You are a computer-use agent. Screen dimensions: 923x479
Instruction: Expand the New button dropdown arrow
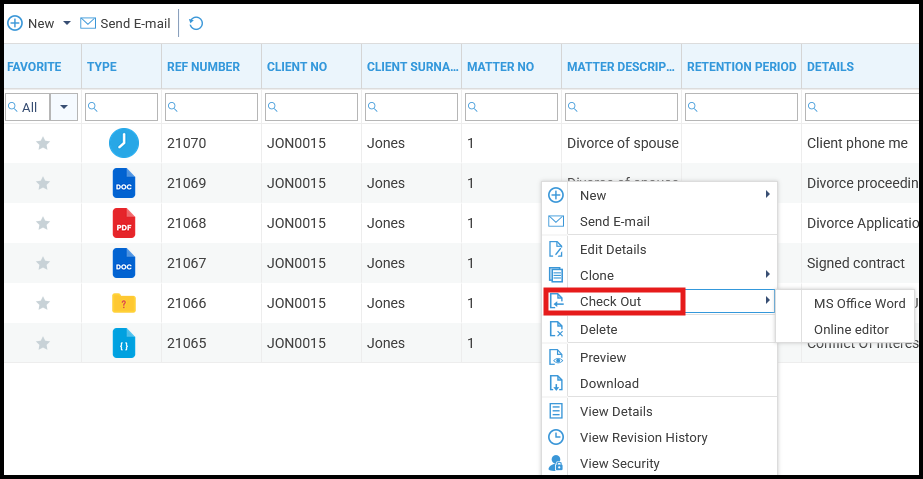(67, 23)
